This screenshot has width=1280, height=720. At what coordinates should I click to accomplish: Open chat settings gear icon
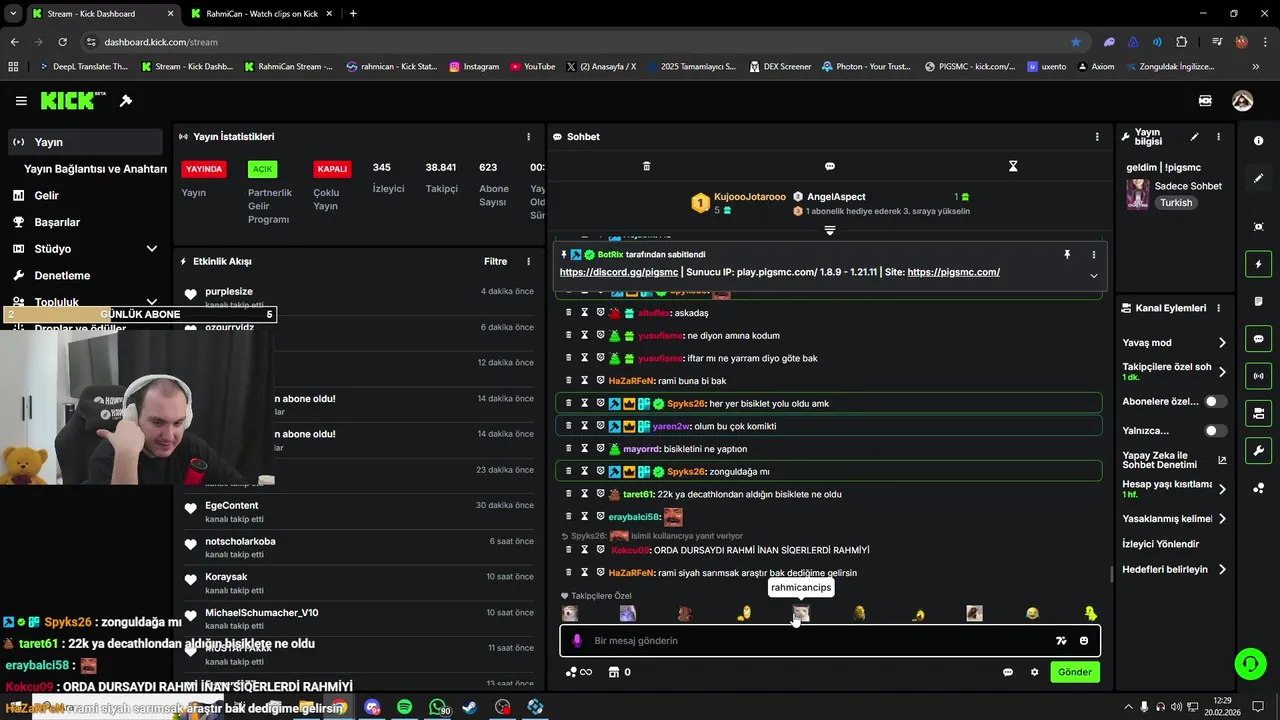1034,672
